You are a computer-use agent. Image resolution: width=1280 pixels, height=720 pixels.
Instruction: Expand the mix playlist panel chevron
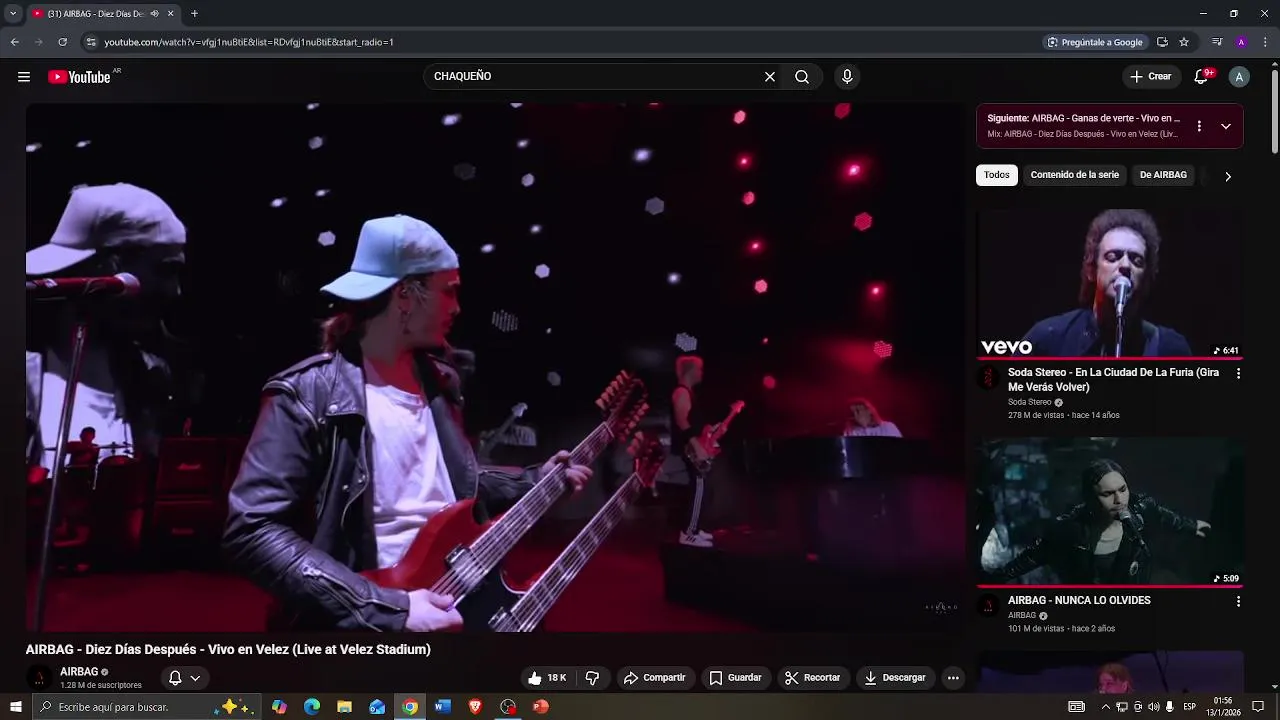coord(1226,126)
